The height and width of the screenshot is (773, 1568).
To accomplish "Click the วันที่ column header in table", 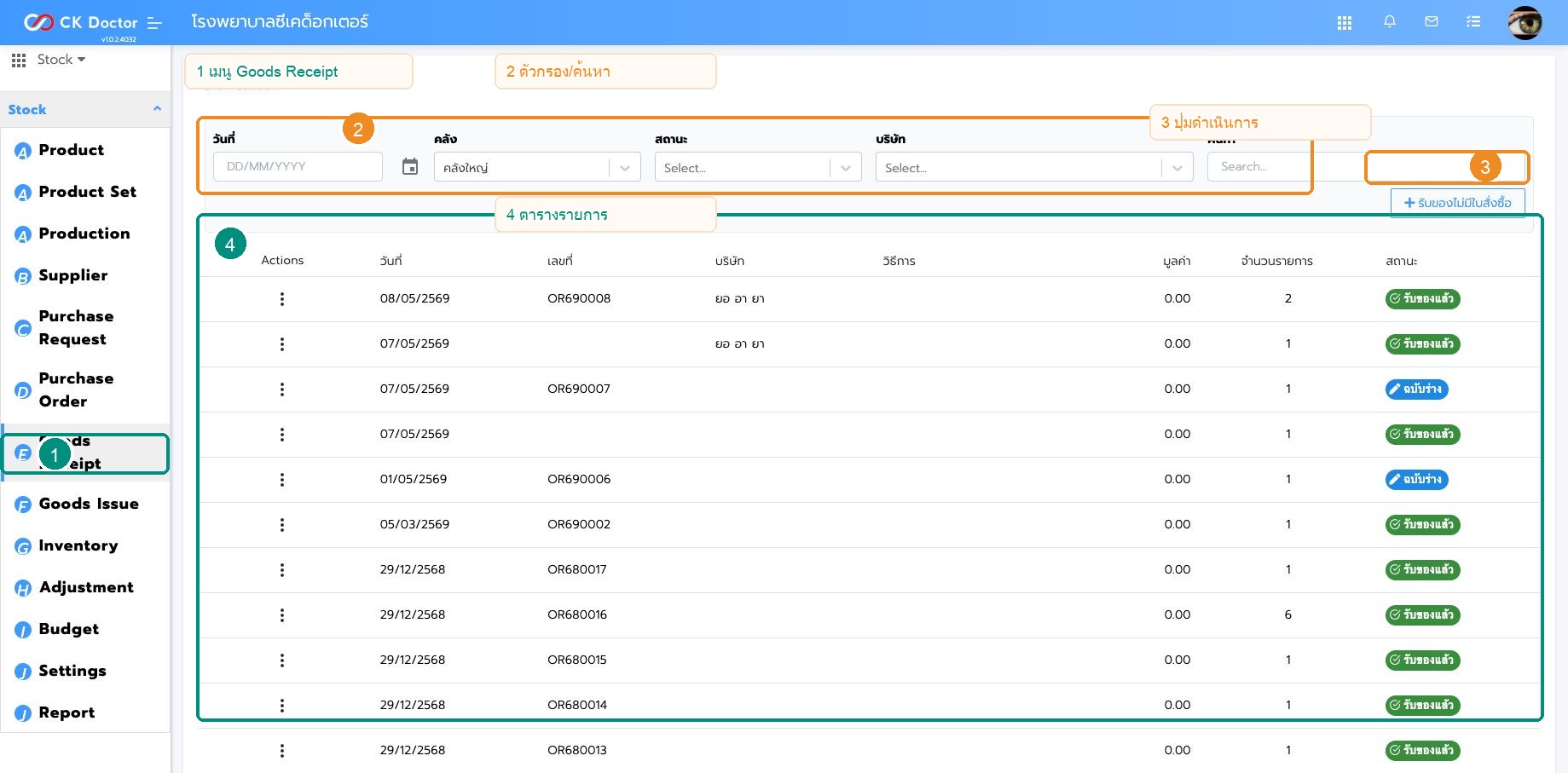I will coord(391,261).
